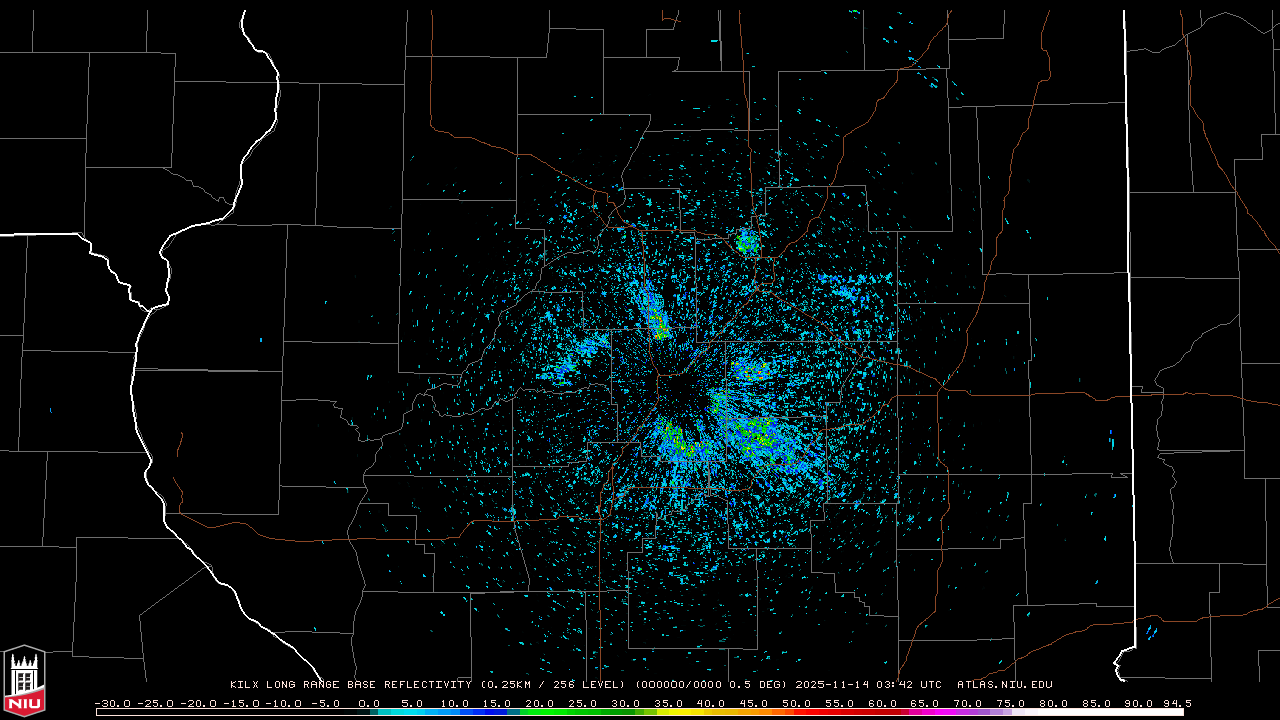Click the 94.5 scale label

coord(1177,703)
